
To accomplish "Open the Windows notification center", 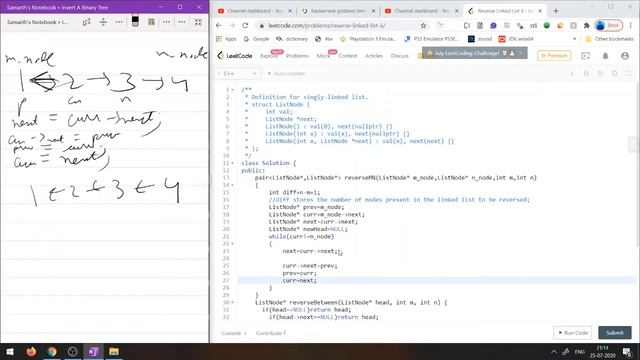I will (627, 351).
